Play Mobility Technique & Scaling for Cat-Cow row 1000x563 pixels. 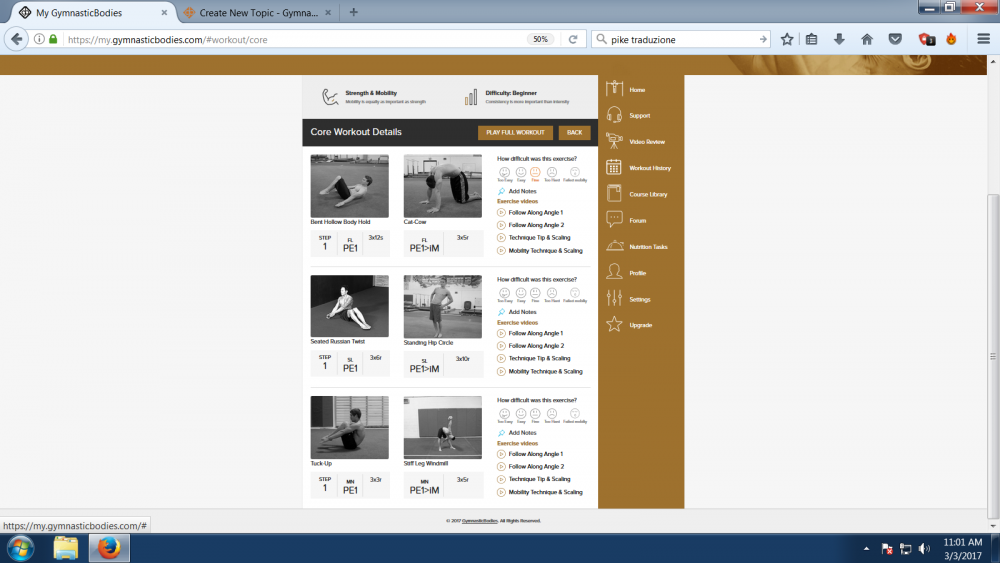click(x=501, y=251)
